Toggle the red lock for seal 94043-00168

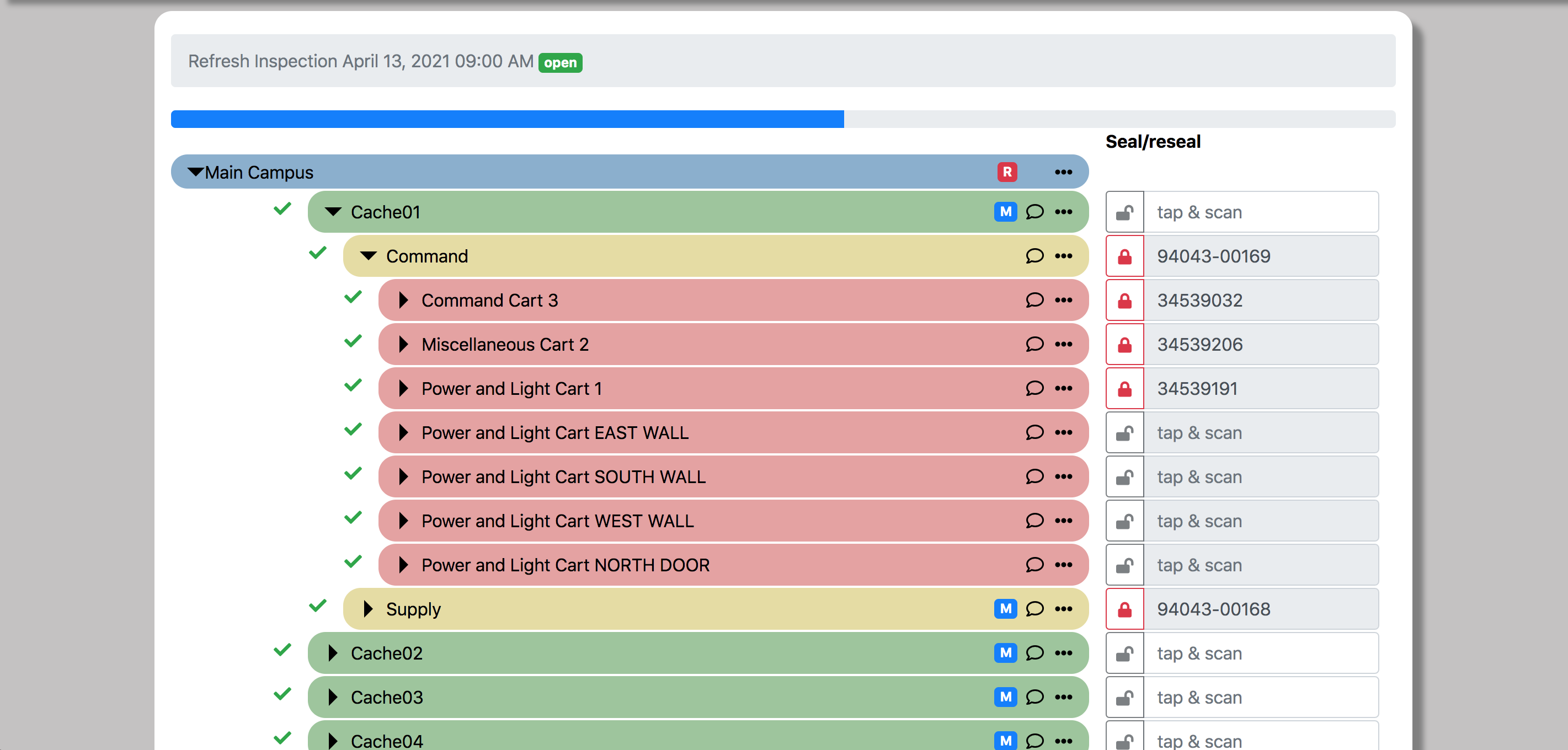click(1125, 609)
